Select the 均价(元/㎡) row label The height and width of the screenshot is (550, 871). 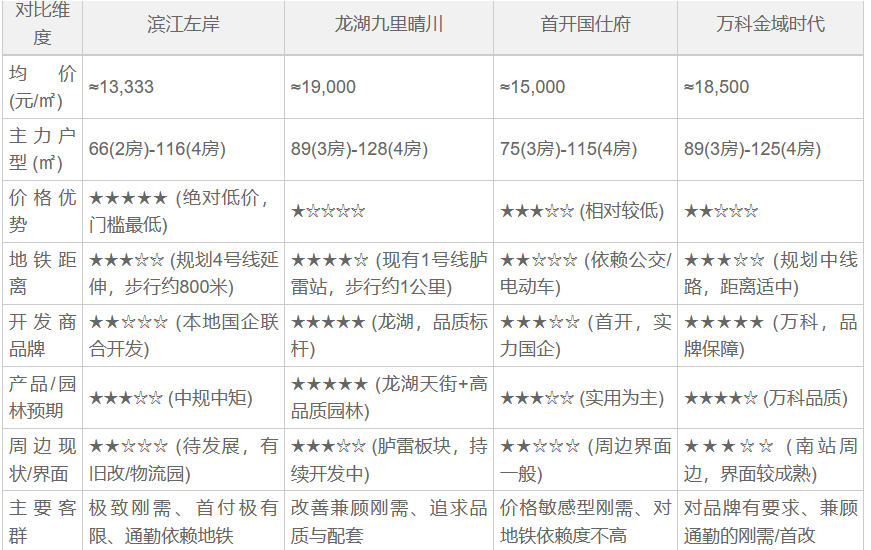coord(43,87)
